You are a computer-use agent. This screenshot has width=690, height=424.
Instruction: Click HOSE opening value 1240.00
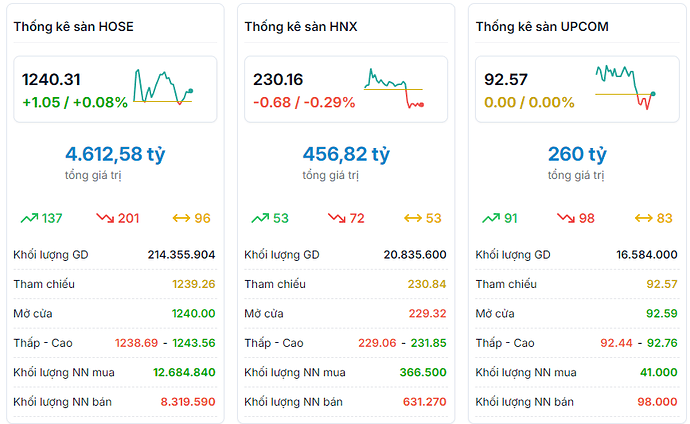click(194, 314)
